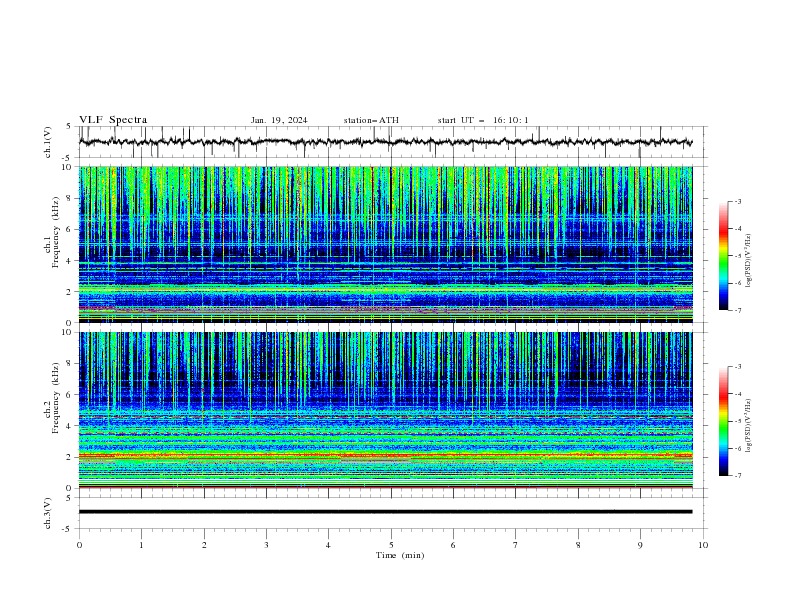
Task: Click the Time axis tick label "7"
Action: (516, 545)
